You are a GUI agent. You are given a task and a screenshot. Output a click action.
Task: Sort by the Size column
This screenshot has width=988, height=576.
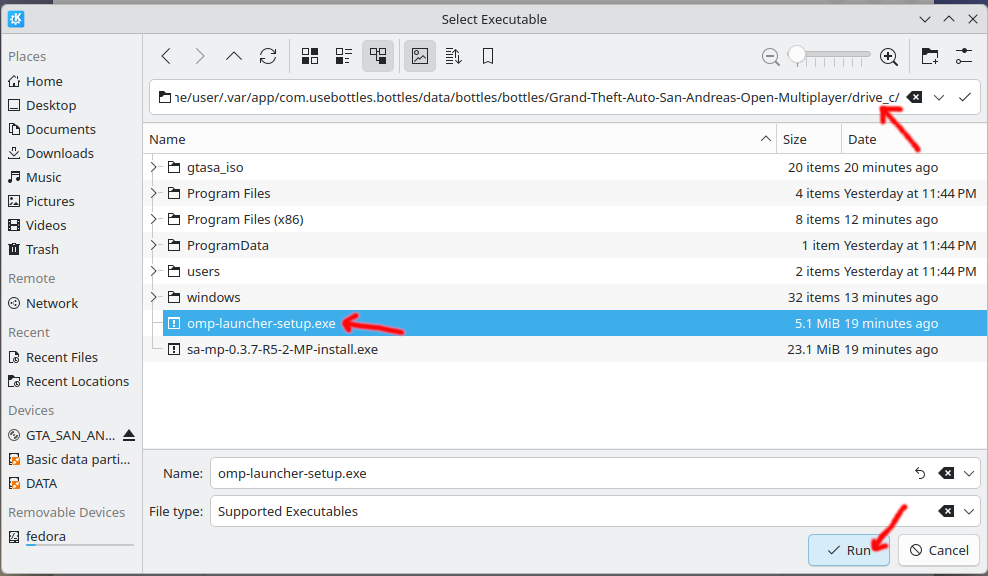[x=809, y=139]
